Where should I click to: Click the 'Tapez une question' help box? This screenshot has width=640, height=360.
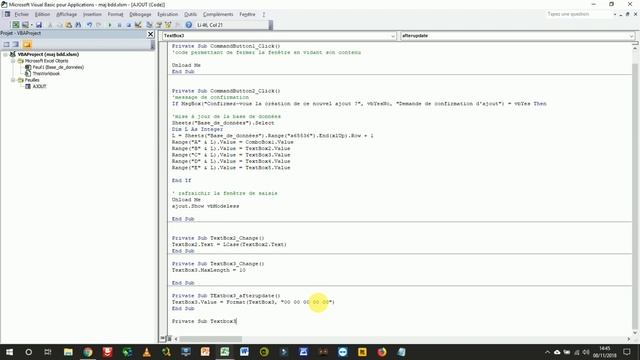point(579,14)
